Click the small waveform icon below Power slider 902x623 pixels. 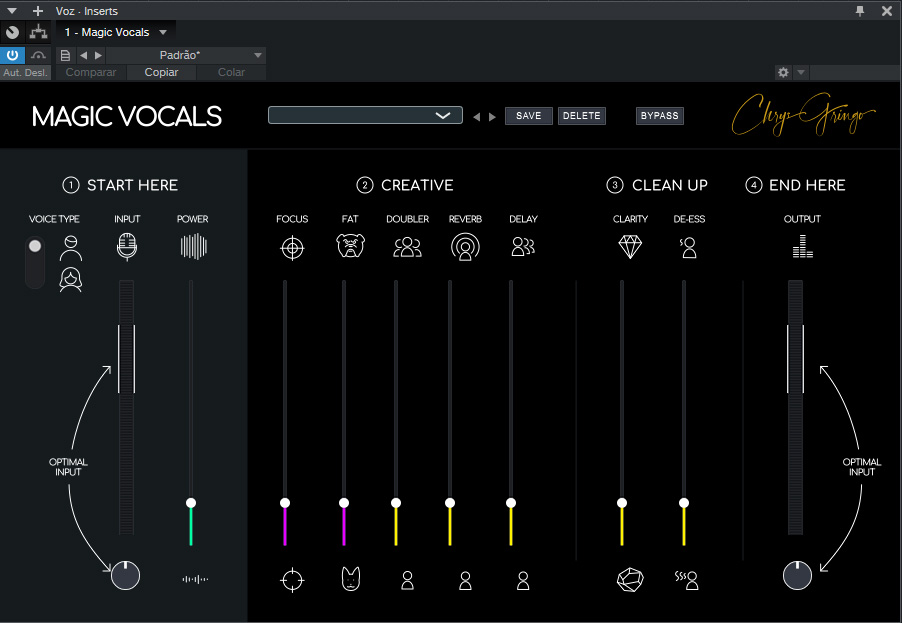[x=195, y=579]
